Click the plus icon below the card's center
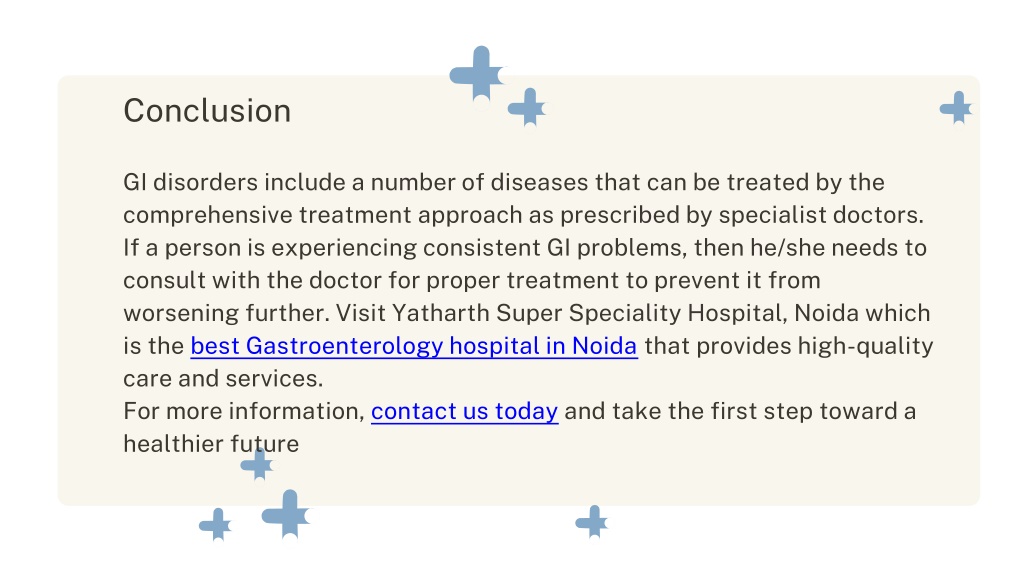Screen dimensions: 1024x576 592,522
